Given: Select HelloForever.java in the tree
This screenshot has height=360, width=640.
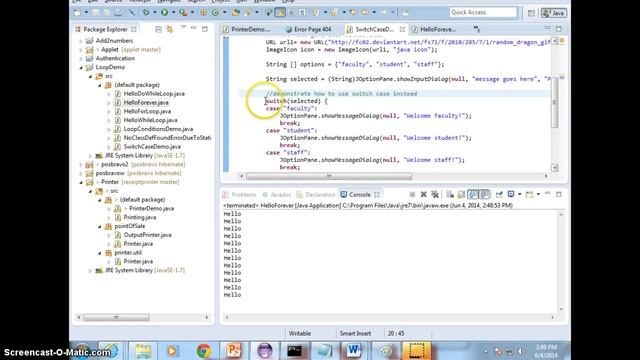Looking at the screenshot, I should pyautogui.click(x=146, y=103).
